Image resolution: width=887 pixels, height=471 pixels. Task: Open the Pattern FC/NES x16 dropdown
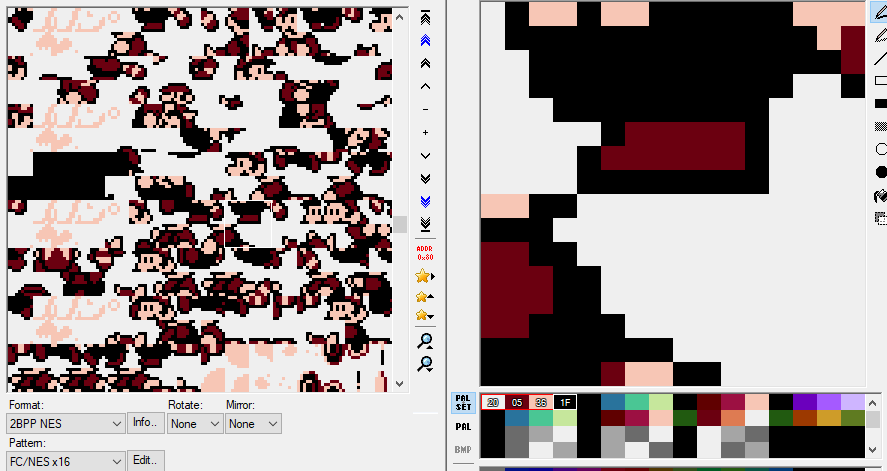click(x=66, y=461)
